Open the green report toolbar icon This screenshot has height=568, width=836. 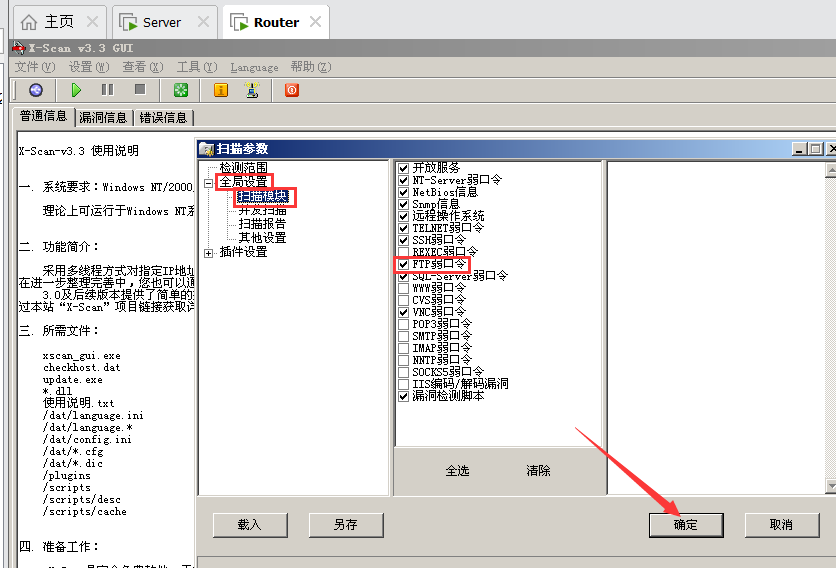[181, 90]
